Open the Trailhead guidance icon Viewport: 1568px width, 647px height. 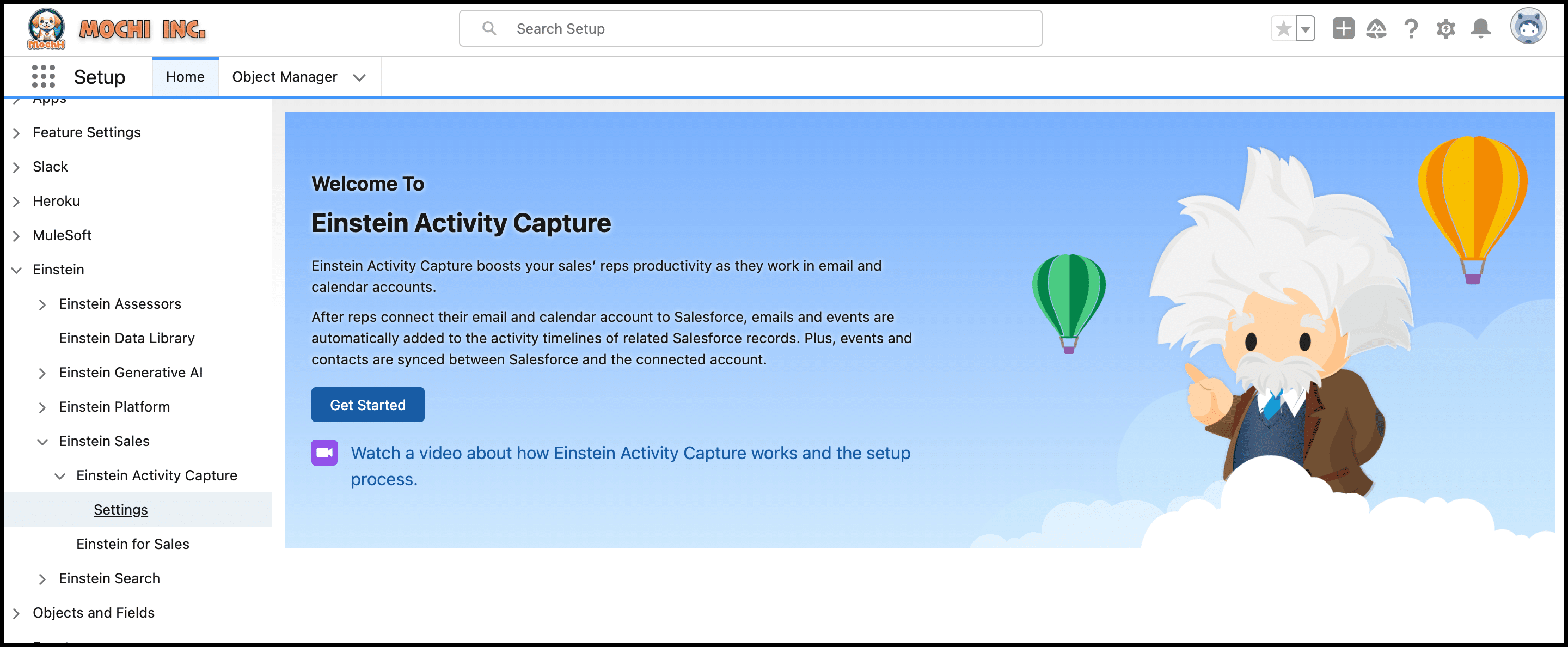tap(1376, 29)
